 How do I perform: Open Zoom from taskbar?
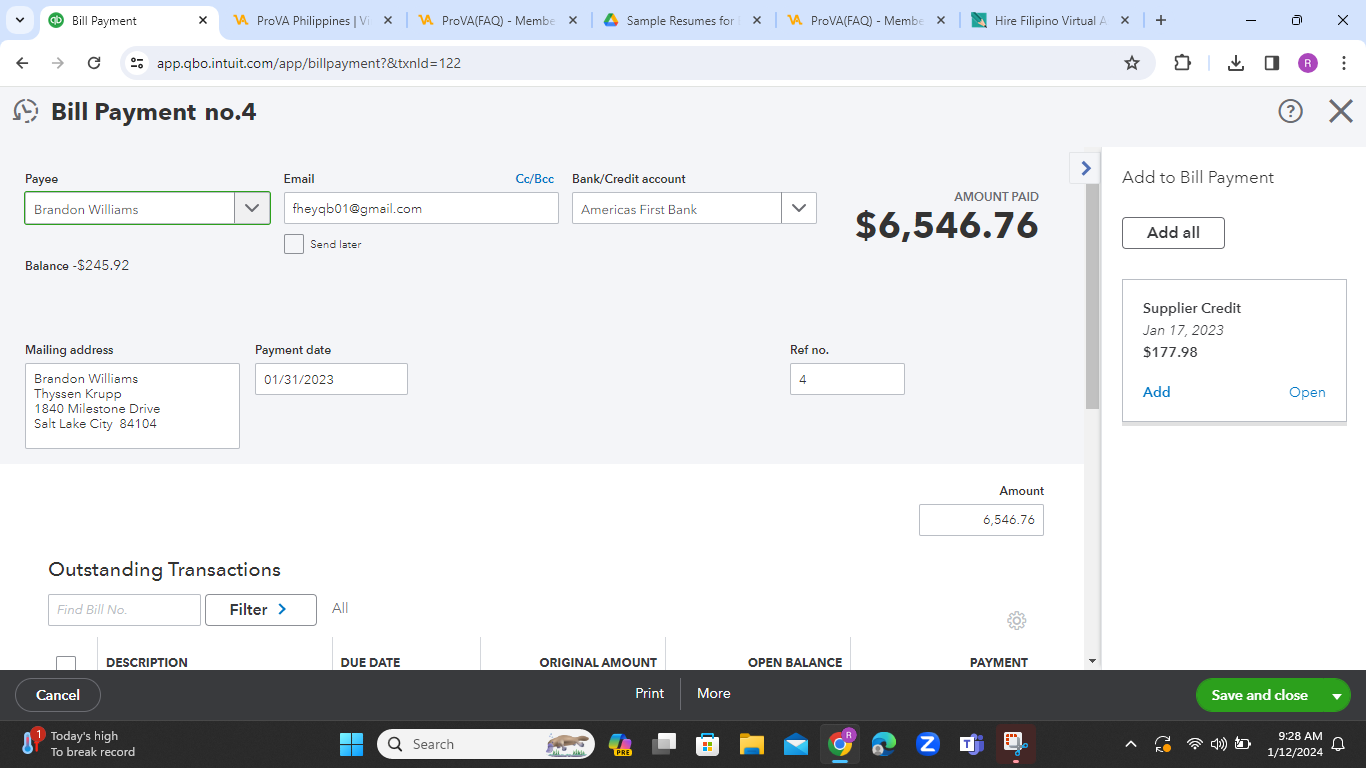click(x=927, y=744)
